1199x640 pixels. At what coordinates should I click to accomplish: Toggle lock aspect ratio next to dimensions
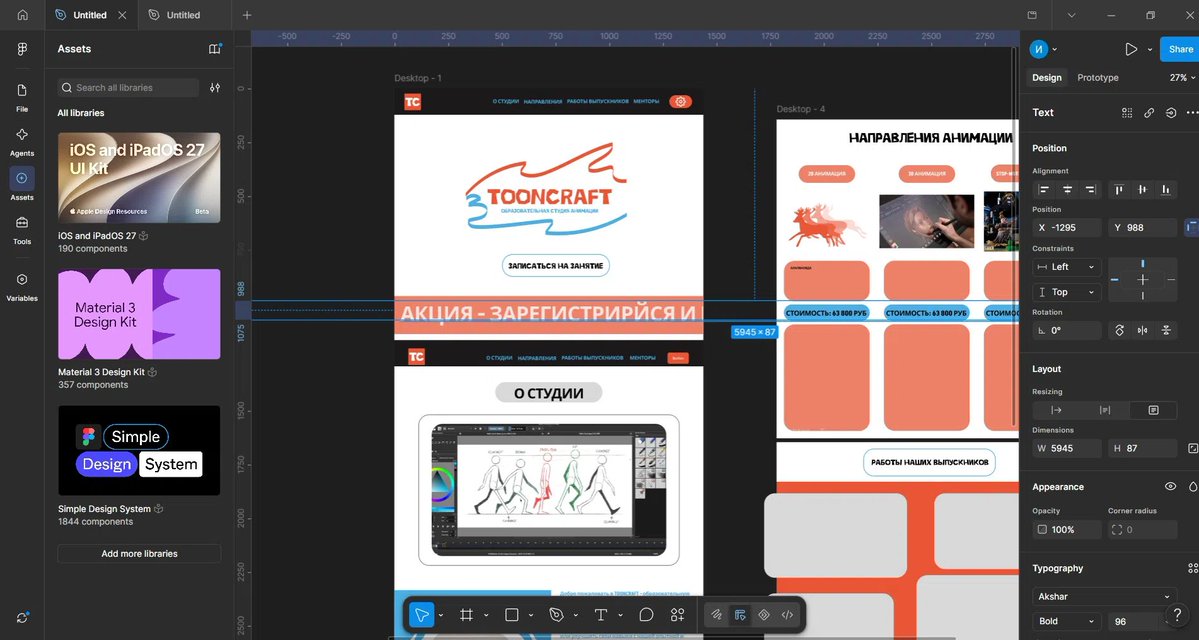pos(1192,448)
